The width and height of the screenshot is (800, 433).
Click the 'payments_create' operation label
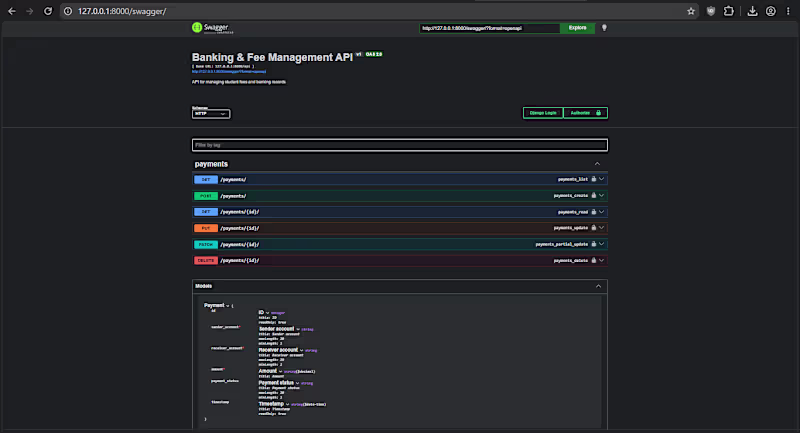click(570, 196)
